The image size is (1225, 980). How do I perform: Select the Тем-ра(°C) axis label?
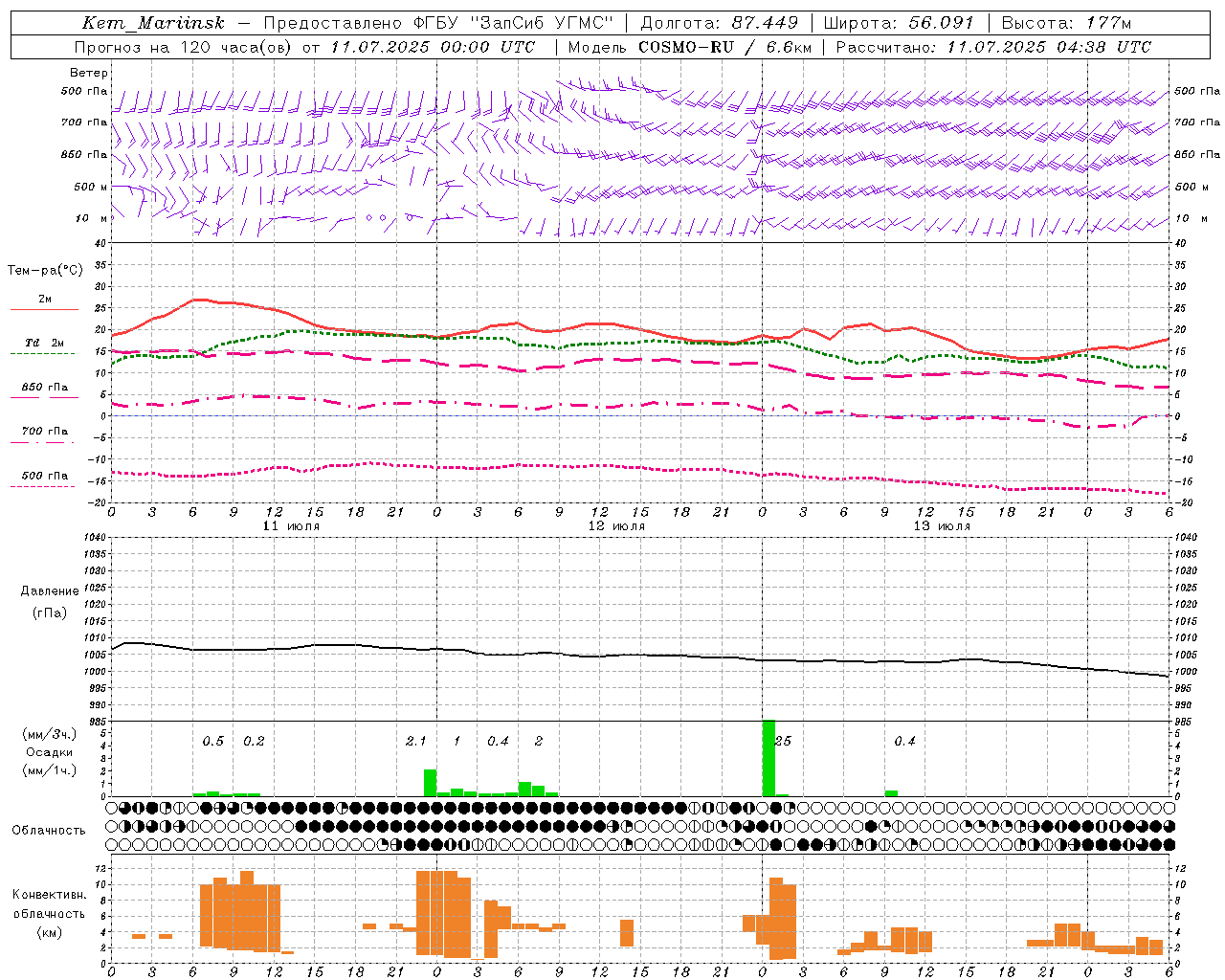click(x=45, y=270)
